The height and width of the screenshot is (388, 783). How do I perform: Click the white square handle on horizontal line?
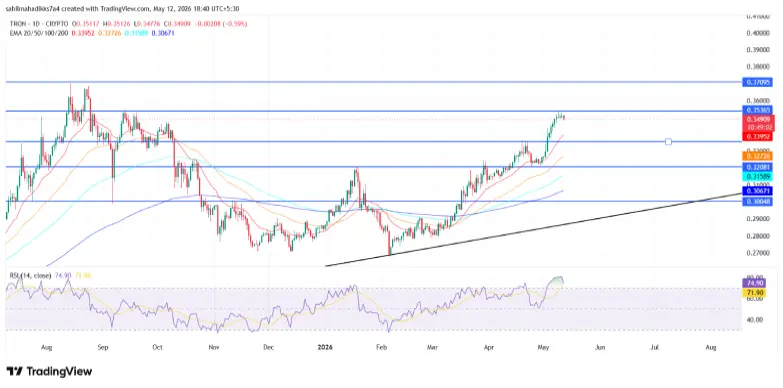[668, 142]
